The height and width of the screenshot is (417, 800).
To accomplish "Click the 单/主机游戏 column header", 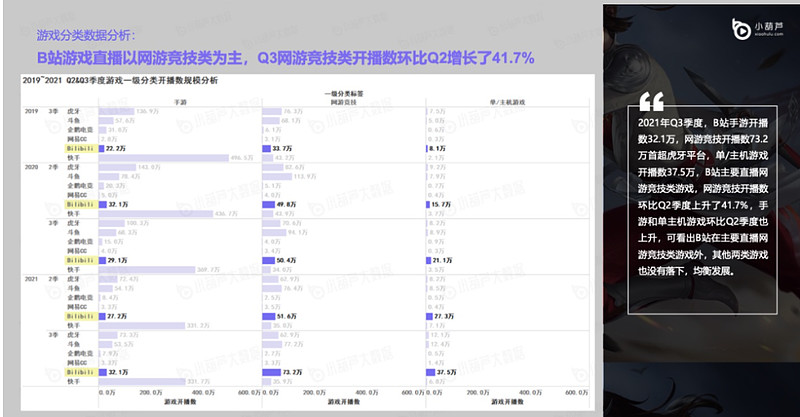I will tap(507, 102).
